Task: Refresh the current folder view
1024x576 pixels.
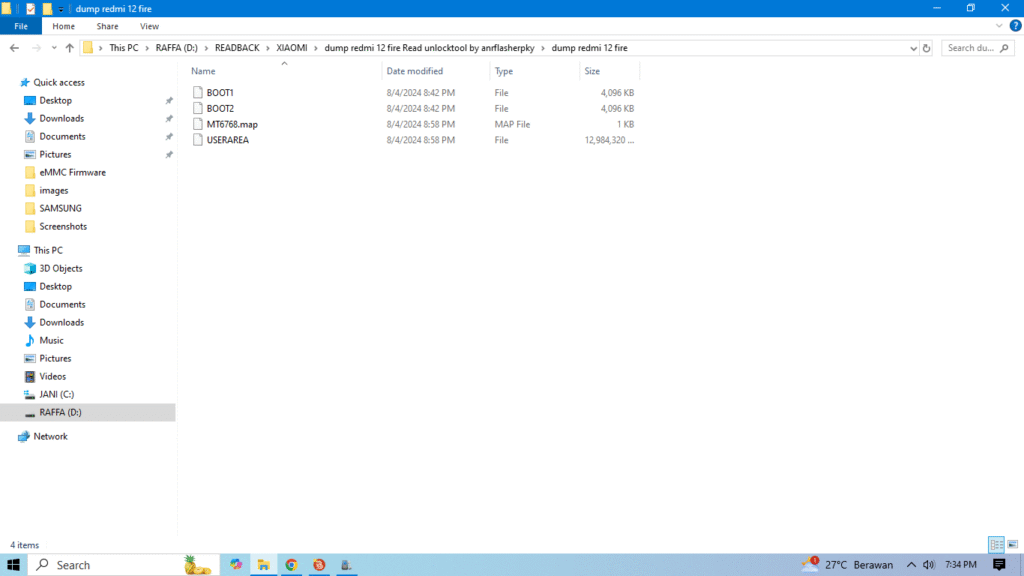Action: coord(926,48)
